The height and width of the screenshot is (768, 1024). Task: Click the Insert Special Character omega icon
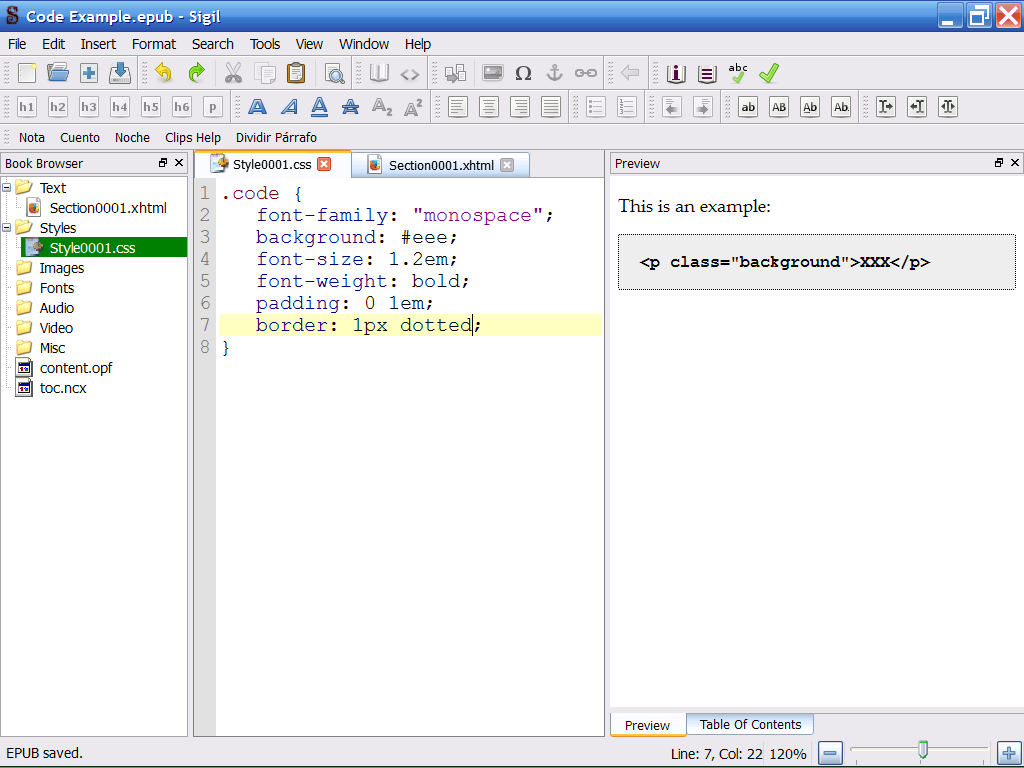[523, 73]
